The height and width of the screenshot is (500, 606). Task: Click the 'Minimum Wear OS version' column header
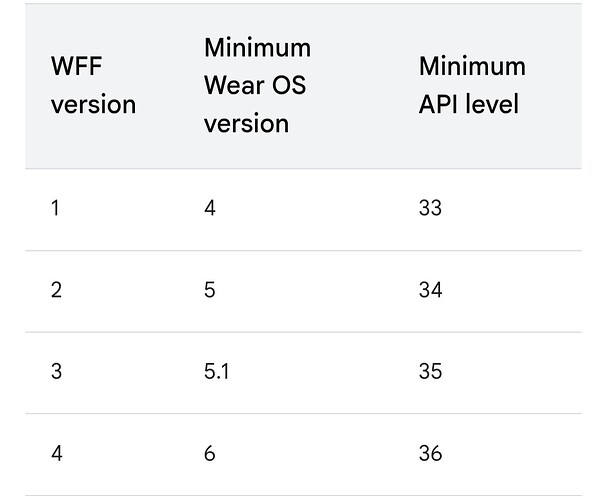[257, 86]
